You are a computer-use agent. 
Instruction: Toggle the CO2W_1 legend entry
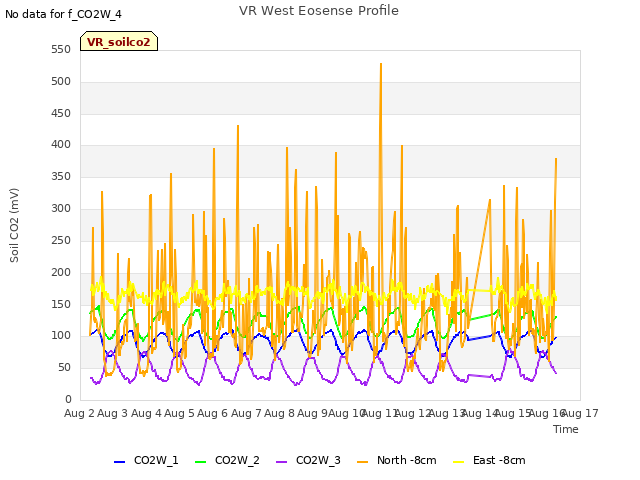[146, 461]
